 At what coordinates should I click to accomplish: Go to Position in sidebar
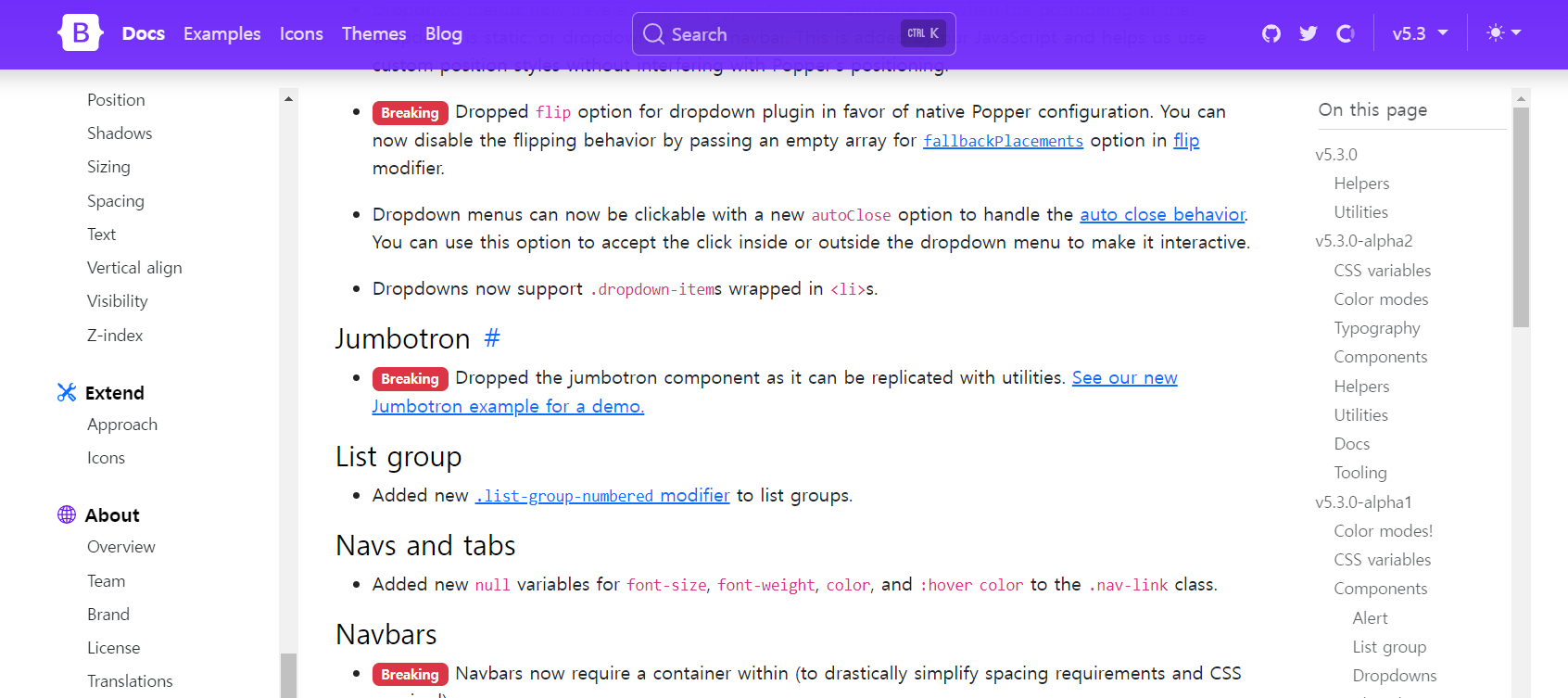coord(116,99)
